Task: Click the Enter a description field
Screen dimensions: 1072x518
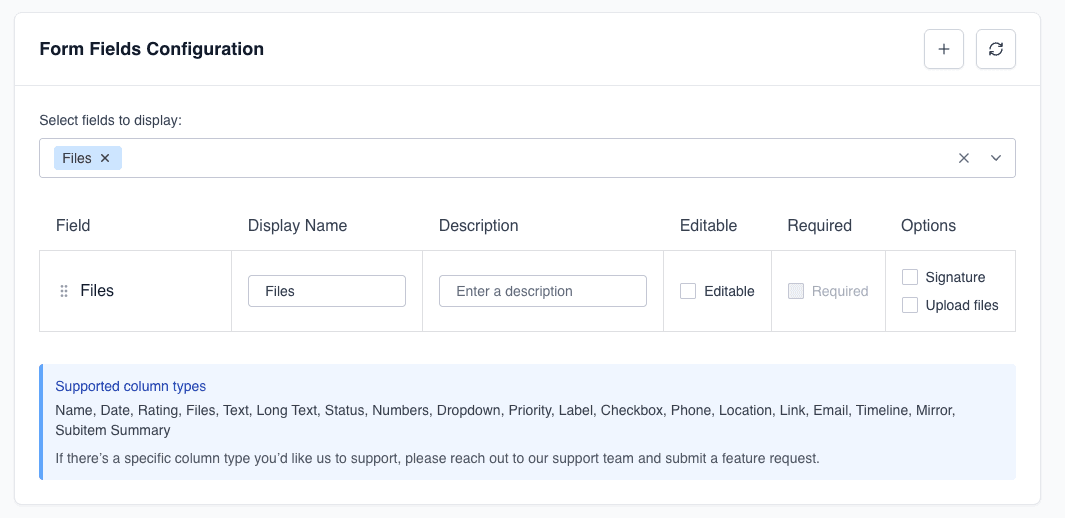Action: 543,291
